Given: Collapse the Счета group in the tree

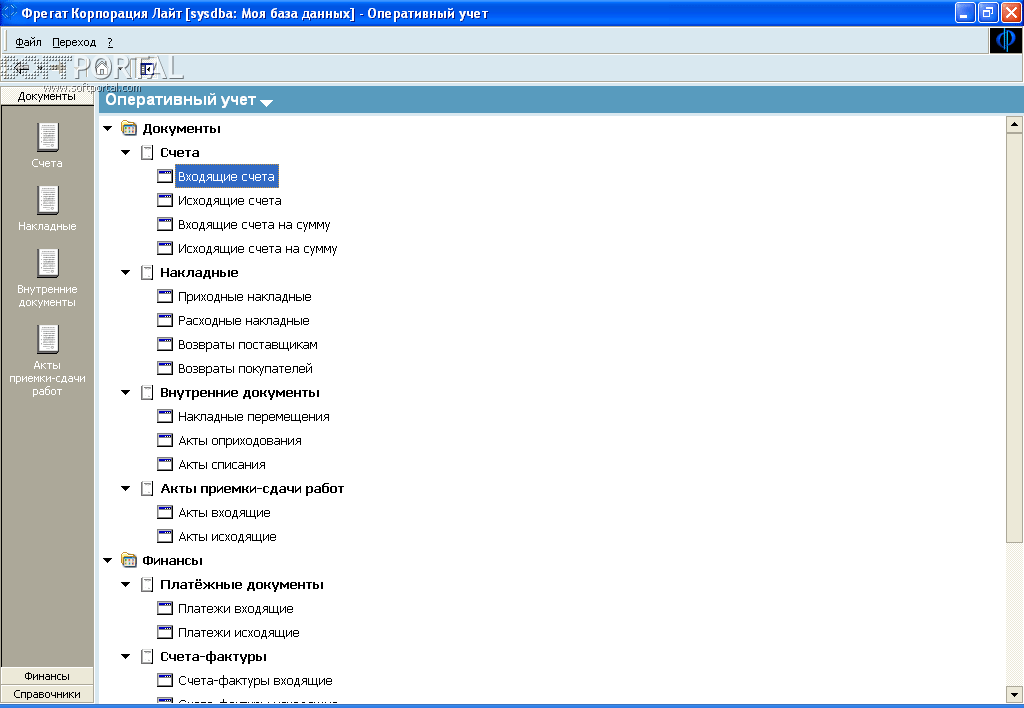Looking at the screenshot, I should point(125,153).
